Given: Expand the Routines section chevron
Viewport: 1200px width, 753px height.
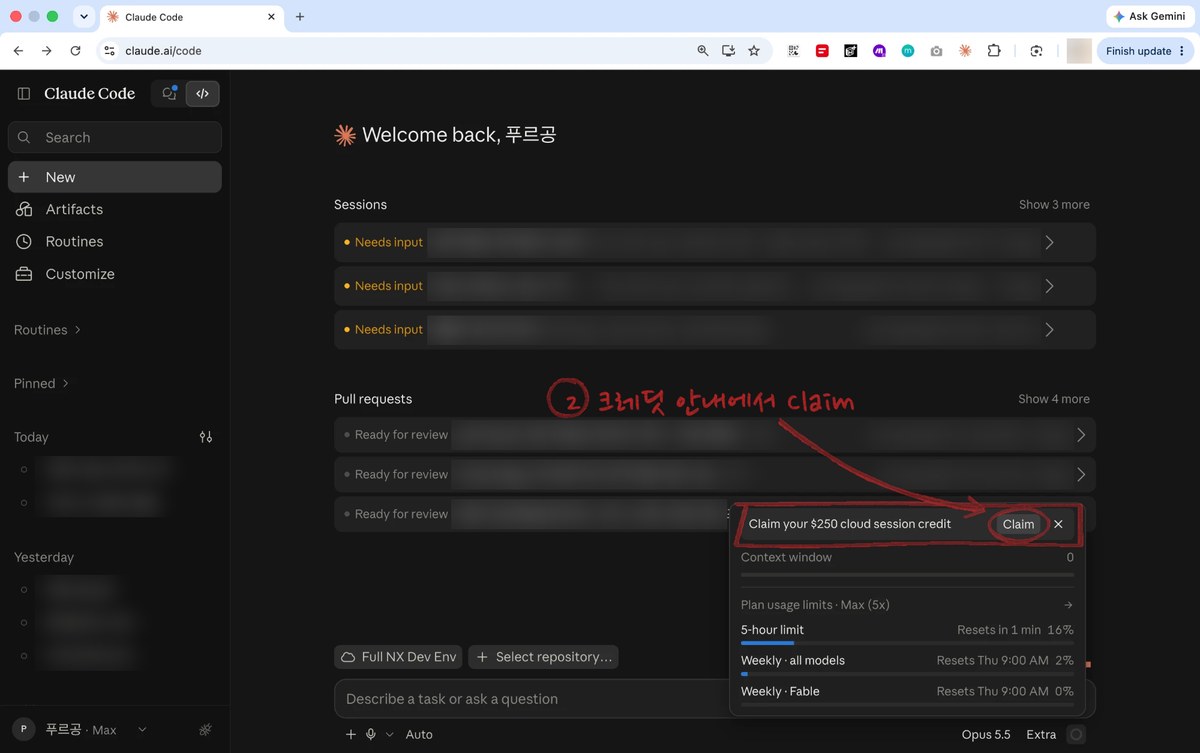Looking at the screenshot, I should pyautogui.click(x=78, y=330).
